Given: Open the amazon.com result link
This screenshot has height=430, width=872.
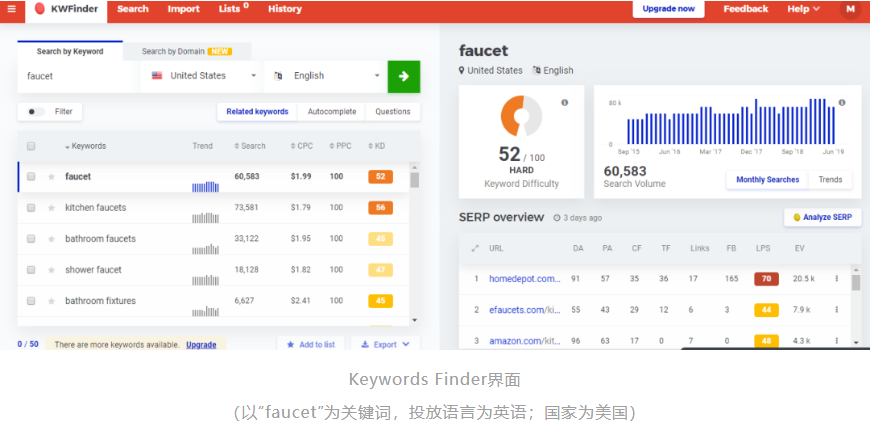Looking at the screenshot, I should tap(524, 341).
